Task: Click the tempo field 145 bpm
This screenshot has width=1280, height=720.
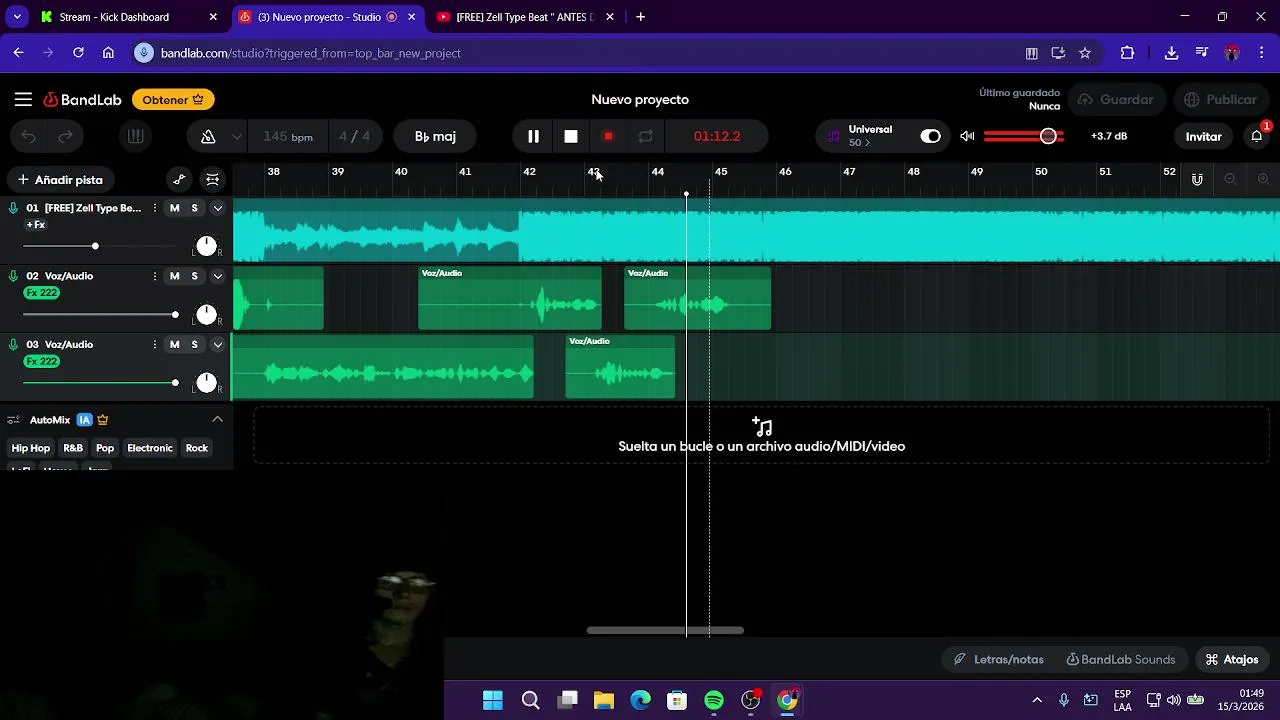Action: (288, 136)
